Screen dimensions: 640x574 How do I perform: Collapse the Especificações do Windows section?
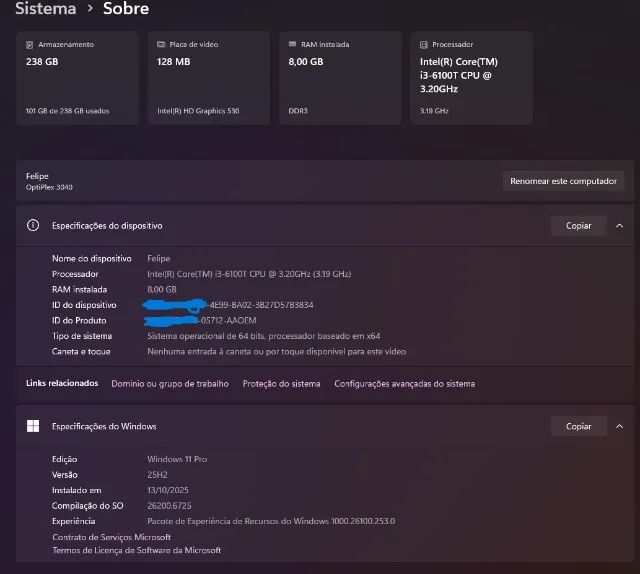click(x=619, y=426)
